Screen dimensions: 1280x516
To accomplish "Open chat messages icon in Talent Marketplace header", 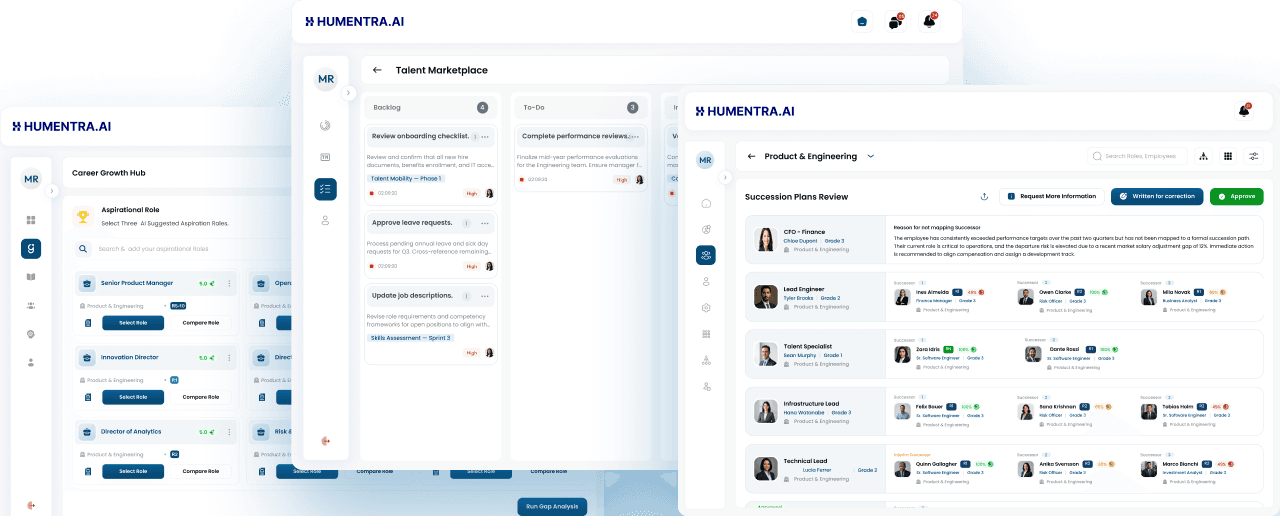I will [x=895, y=22].
